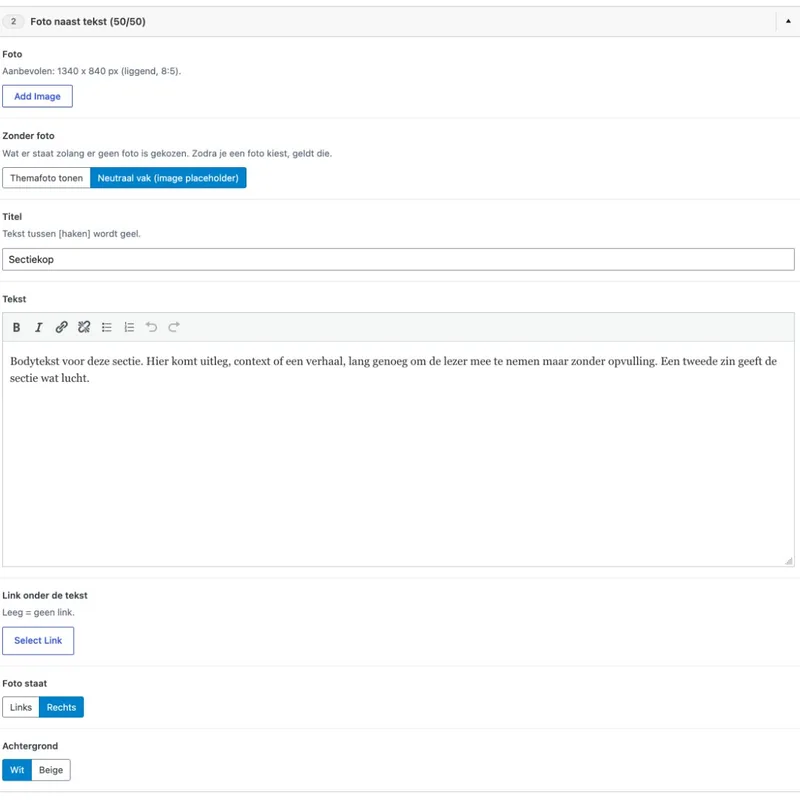
Task: Insert a link with the chain icon
Action: 61,327
